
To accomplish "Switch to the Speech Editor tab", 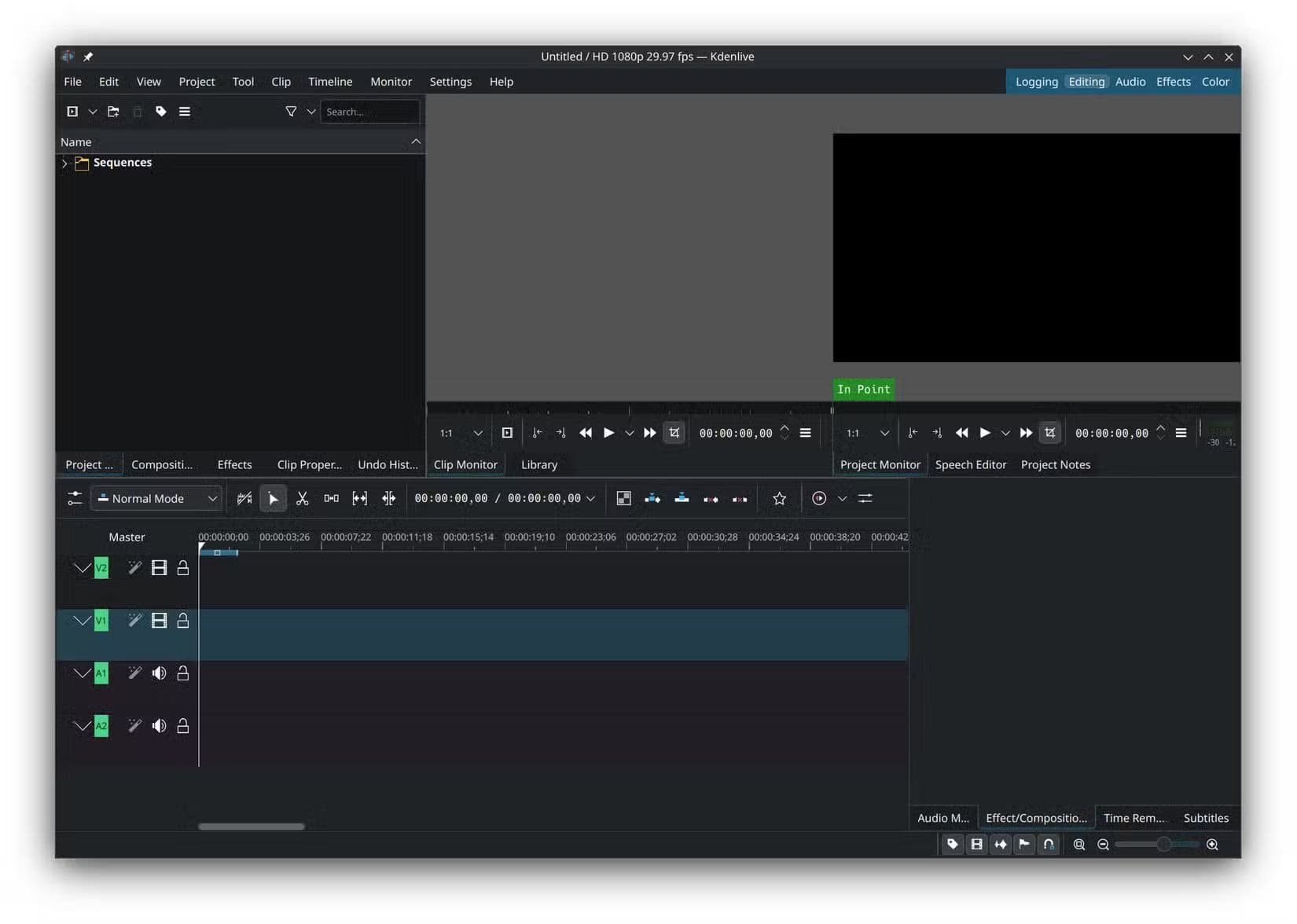I will click(971, 464).
